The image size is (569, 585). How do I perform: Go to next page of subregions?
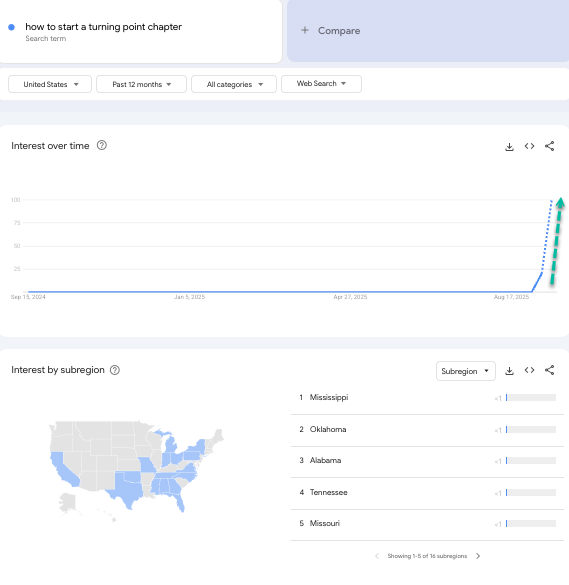478,556
